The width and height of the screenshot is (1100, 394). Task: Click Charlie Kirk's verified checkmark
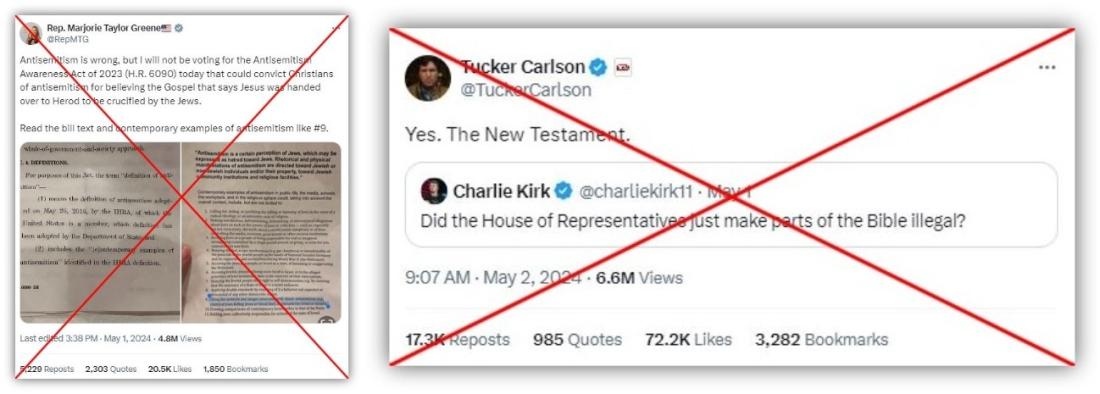point(563,191)
